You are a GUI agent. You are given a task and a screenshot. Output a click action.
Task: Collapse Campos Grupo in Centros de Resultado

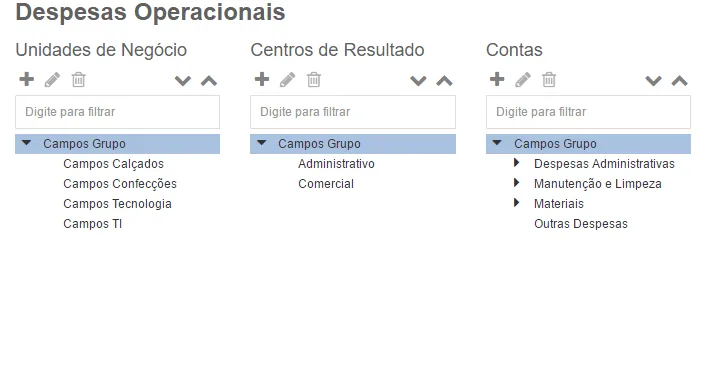click(x=262, y=143)
